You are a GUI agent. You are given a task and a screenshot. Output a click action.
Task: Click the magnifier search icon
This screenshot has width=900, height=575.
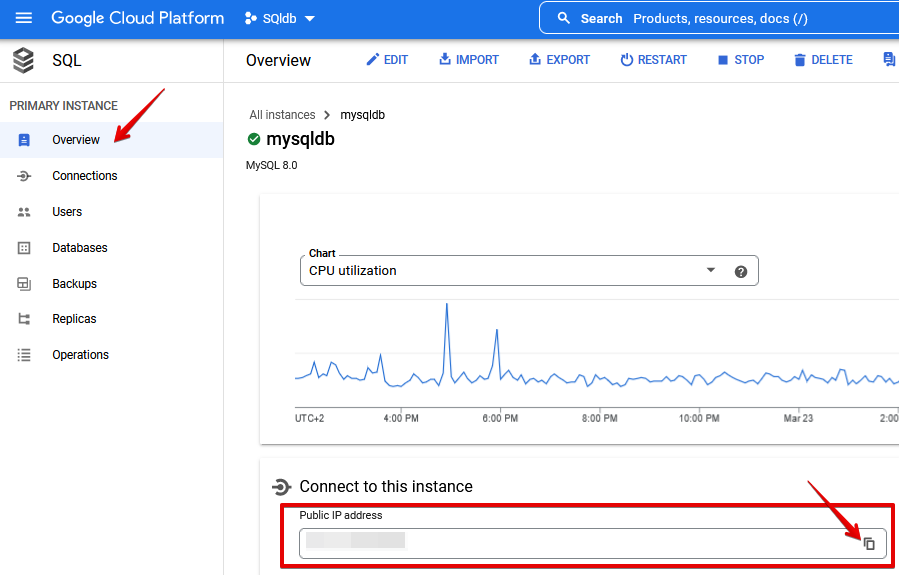point(564,18)
